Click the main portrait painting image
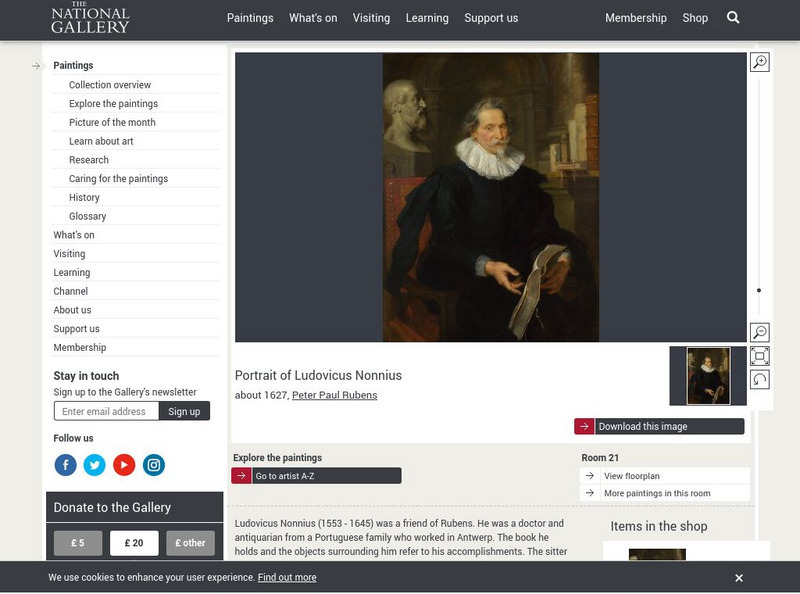 [491, 197]
